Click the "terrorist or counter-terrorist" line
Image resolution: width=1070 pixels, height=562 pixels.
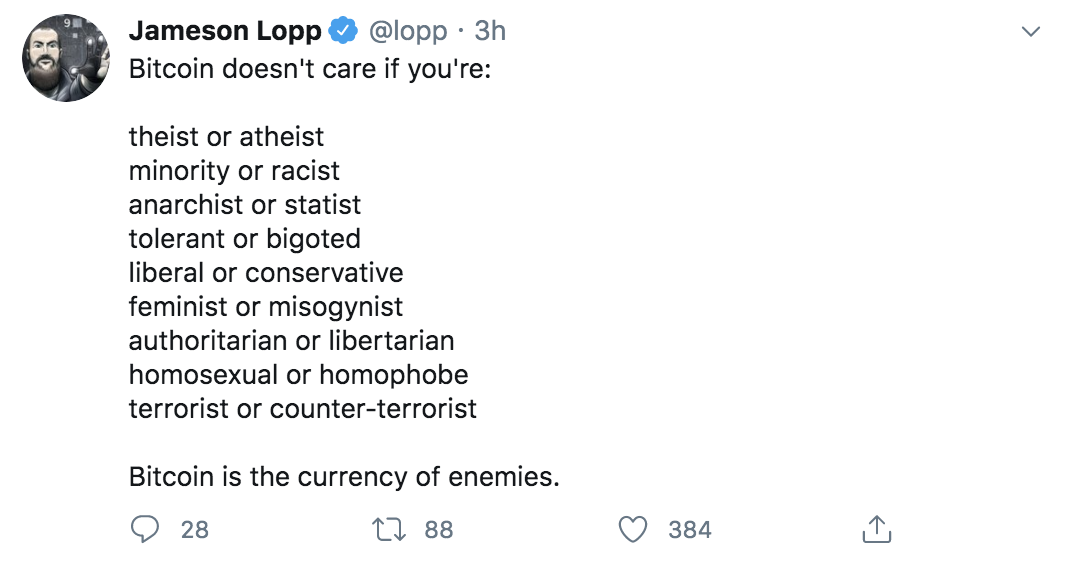click(x=302, y=408)
